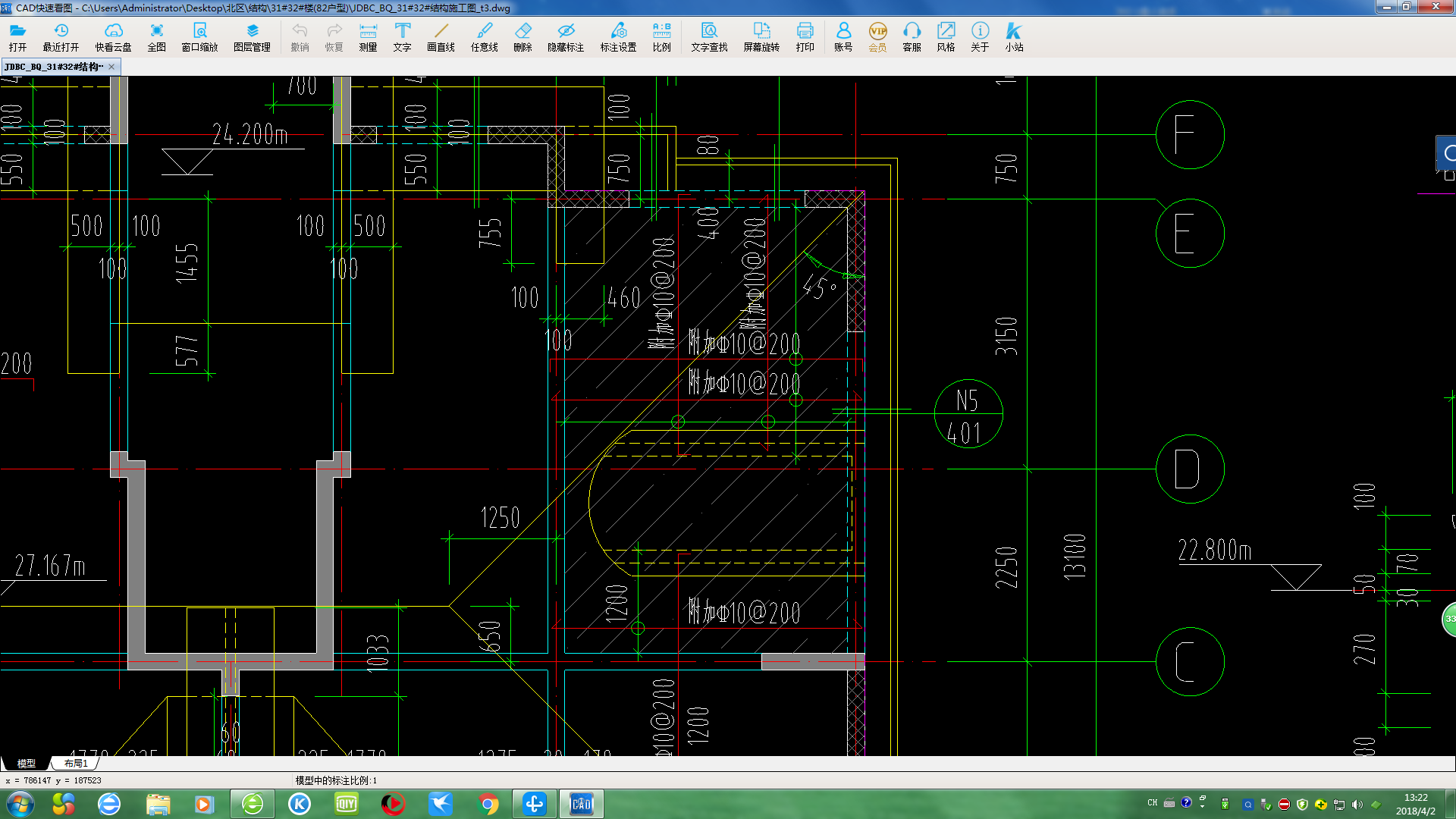The image size is (1456, 819).
Task: Open the Windows Start menu
Action: pos(20,804)
